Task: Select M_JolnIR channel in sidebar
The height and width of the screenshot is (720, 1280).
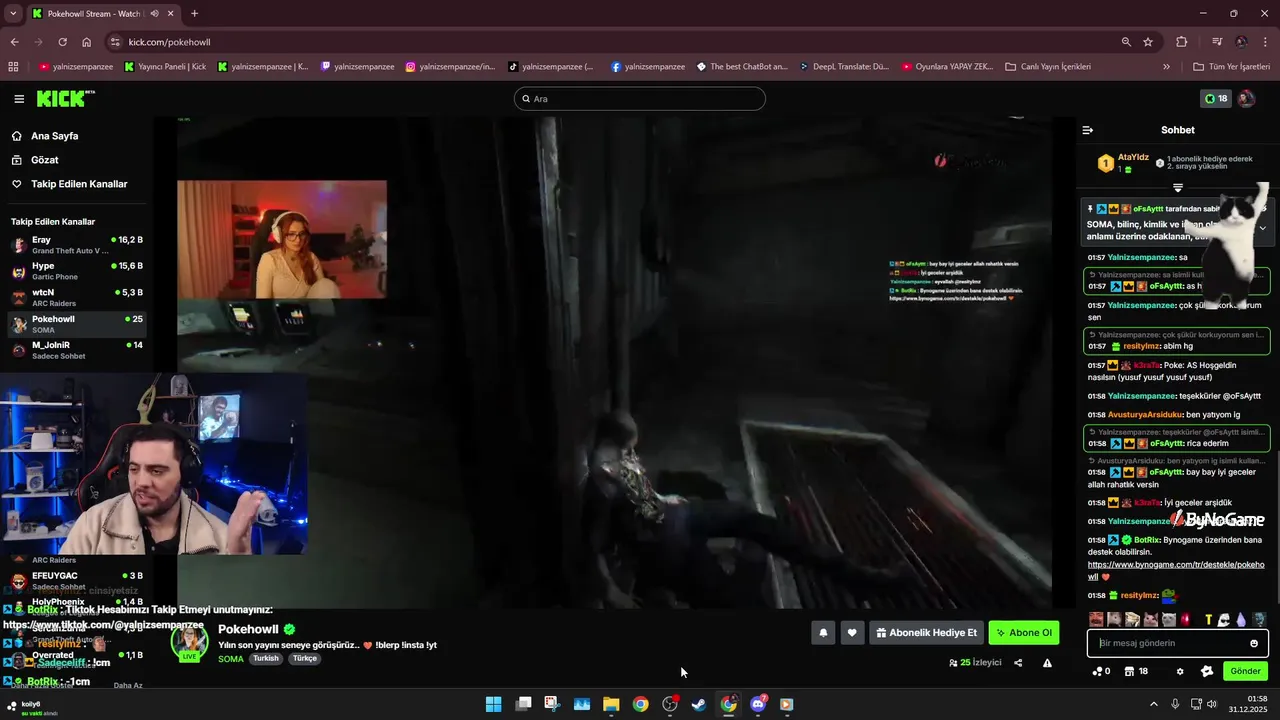Action: [x=77, y=350]
